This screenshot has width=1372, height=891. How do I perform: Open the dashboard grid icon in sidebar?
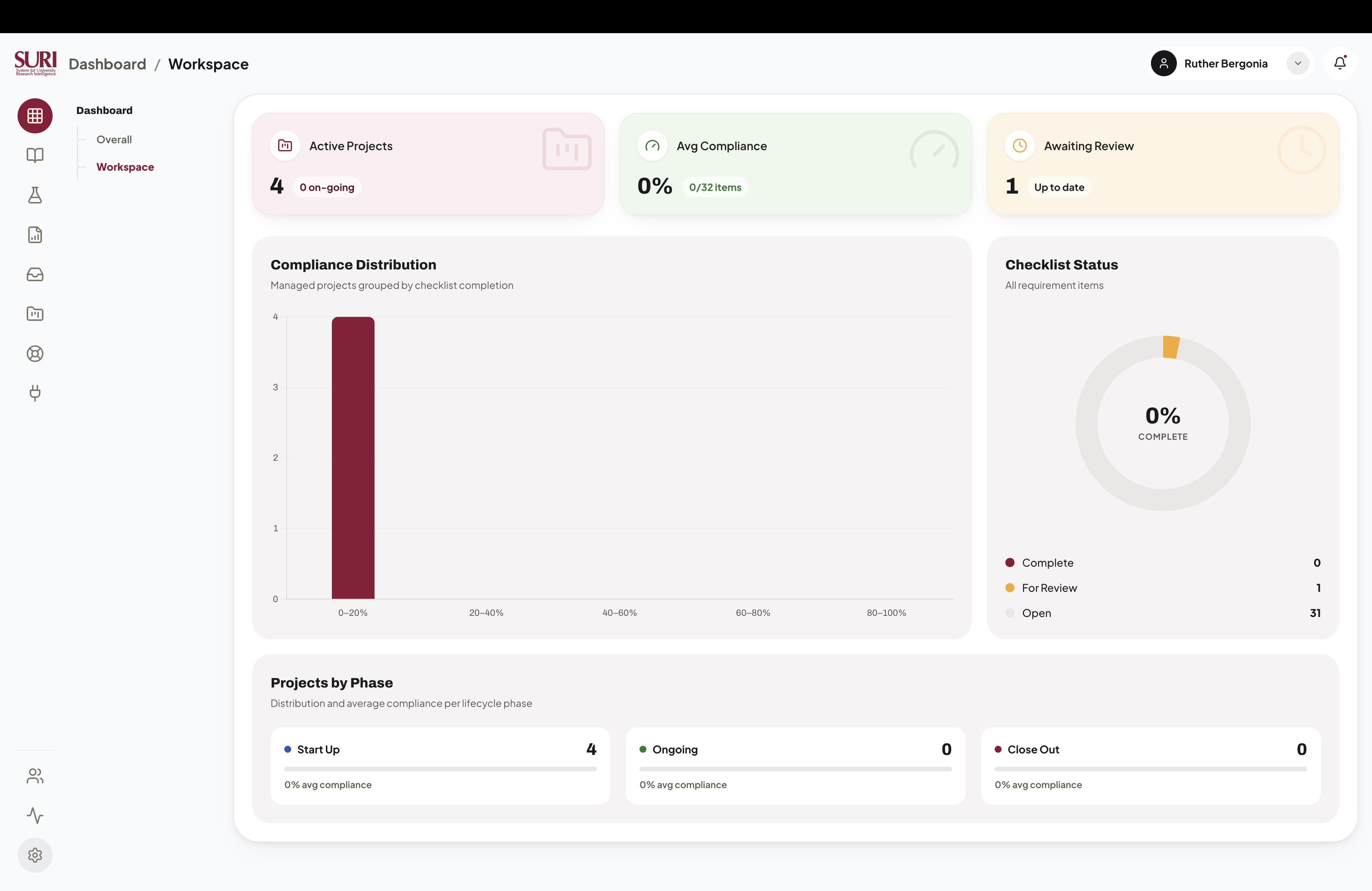(x=35, y=116)
